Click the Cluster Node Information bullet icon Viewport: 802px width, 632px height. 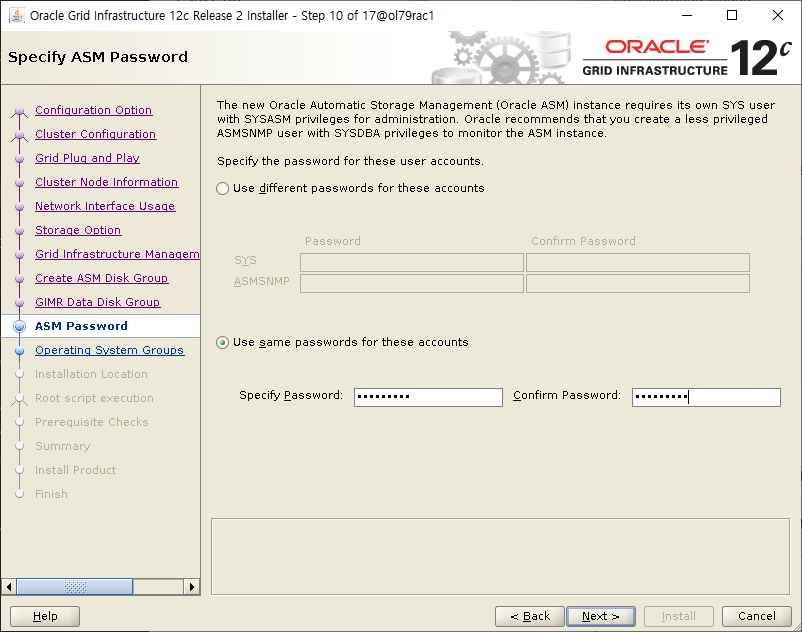[x=19, y=183]
